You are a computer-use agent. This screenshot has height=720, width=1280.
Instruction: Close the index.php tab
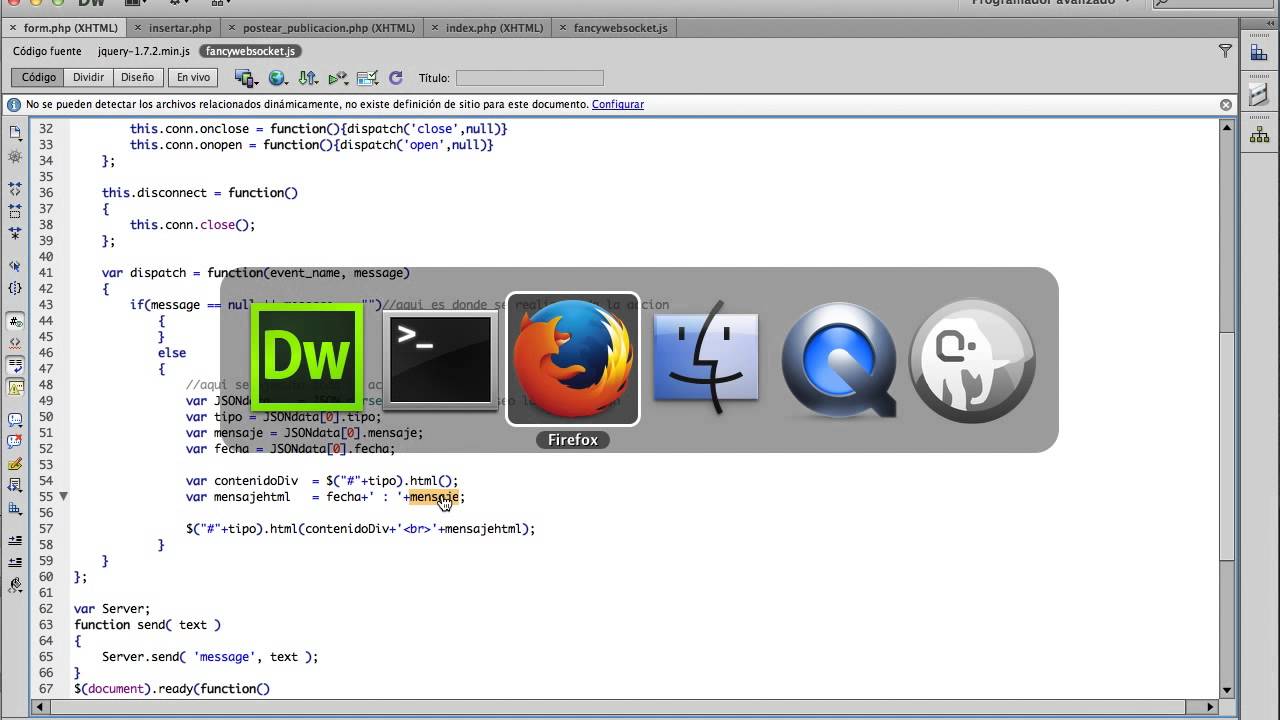point(436,28)
